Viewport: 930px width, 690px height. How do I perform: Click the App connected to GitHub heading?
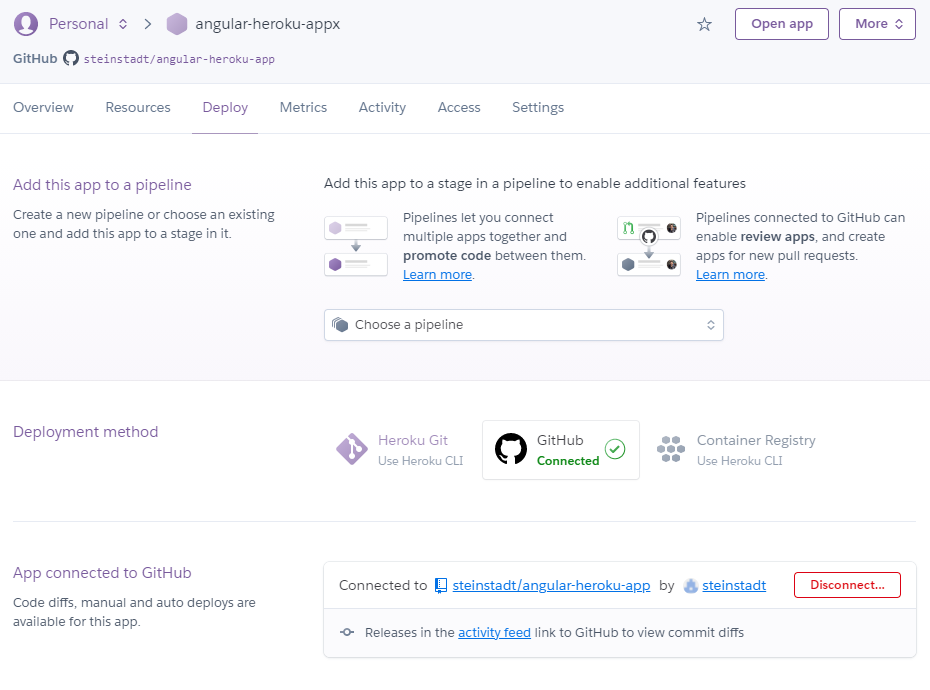click(102, 573)
